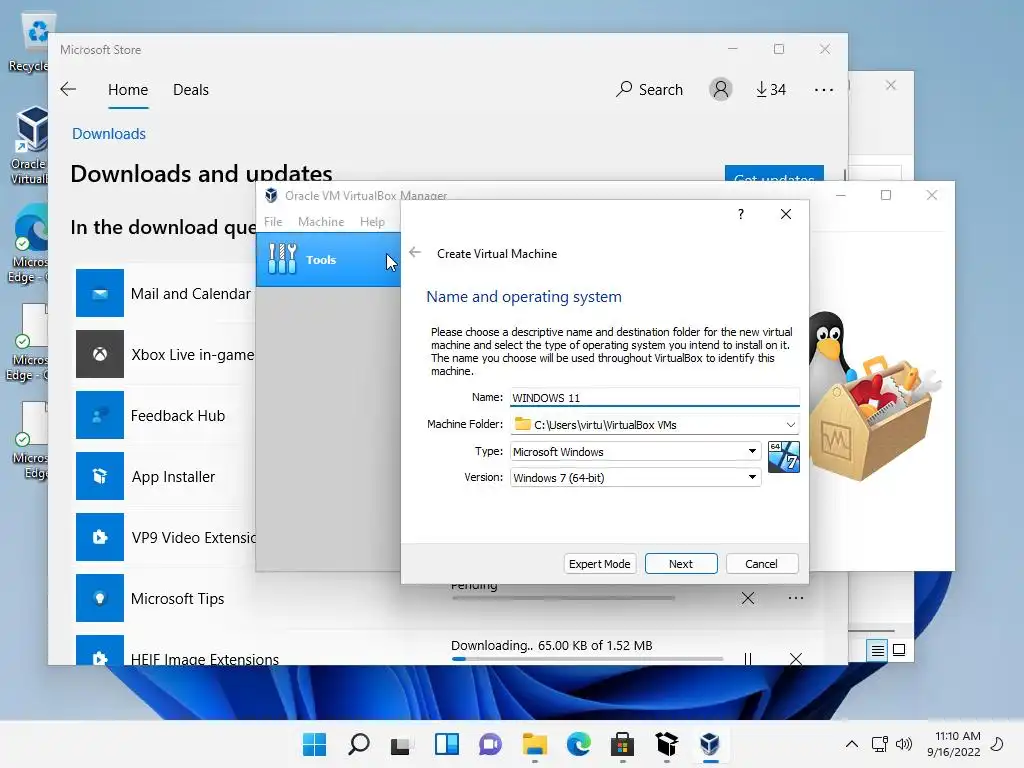Click the Expert Mode button

[x=600, y=564]
